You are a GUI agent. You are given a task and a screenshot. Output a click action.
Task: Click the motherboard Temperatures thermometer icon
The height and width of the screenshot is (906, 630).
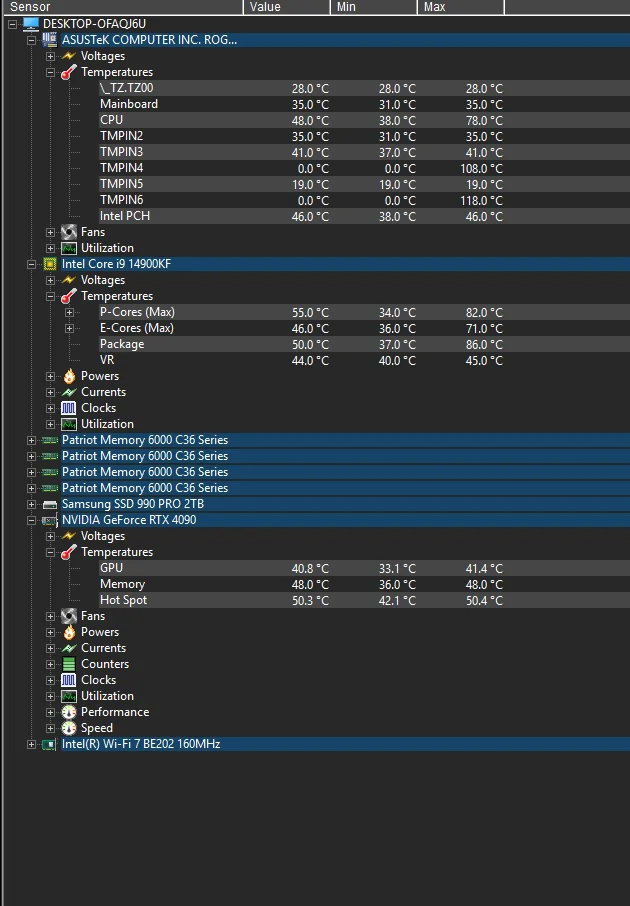(x=69, y=72)
